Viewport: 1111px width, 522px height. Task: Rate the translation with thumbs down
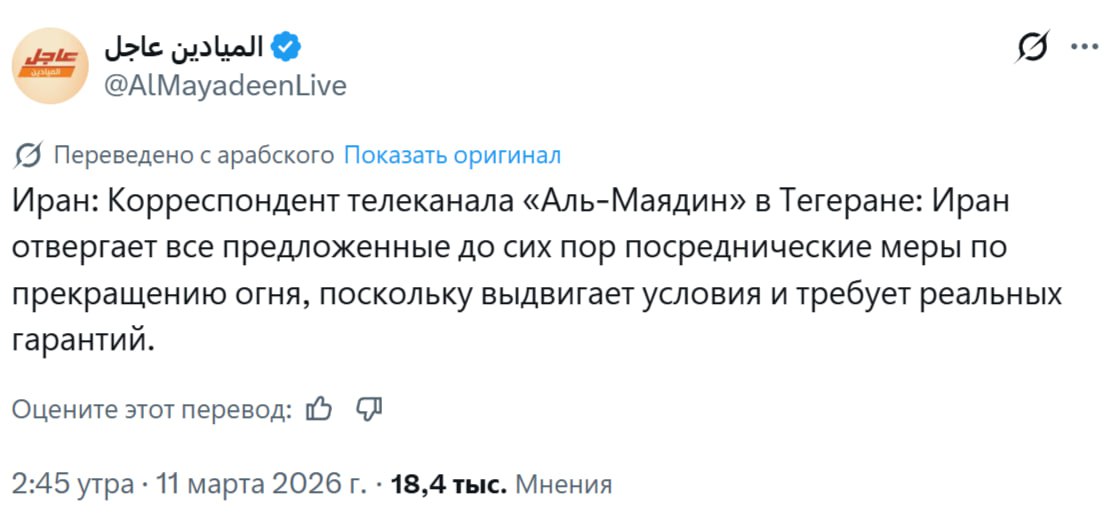(369, 408)
